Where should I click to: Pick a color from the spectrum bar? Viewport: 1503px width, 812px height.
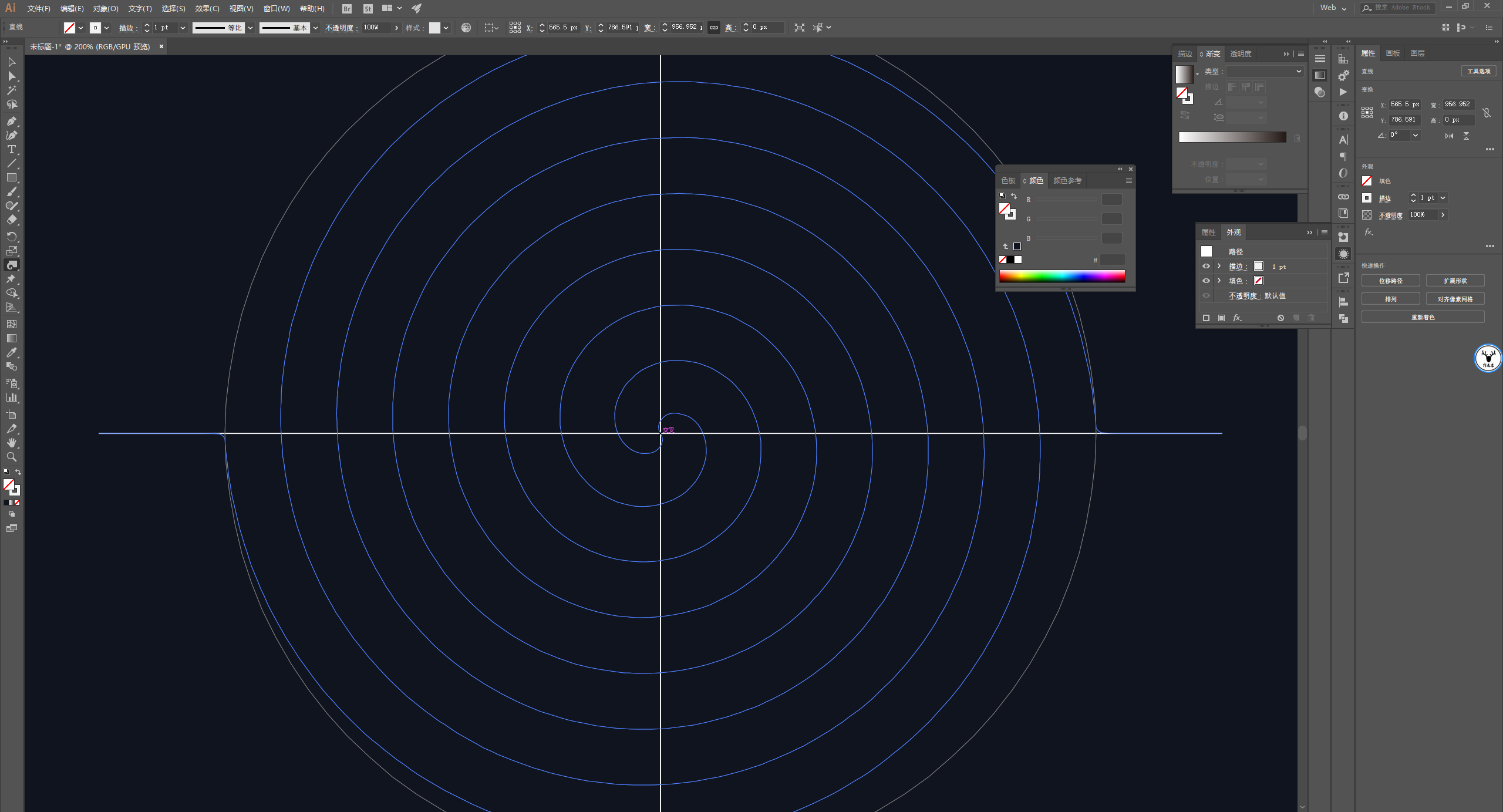click(1061, 276)
